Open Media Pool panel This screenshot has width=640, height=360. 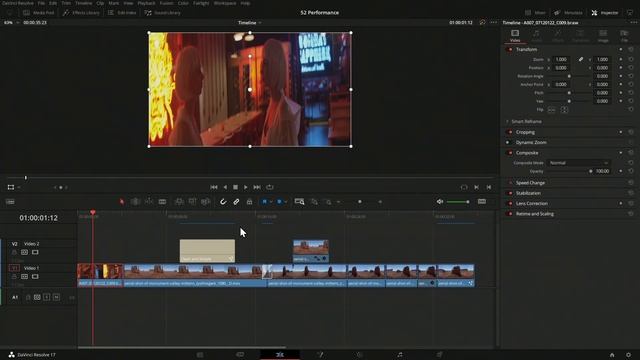point(38,13)
